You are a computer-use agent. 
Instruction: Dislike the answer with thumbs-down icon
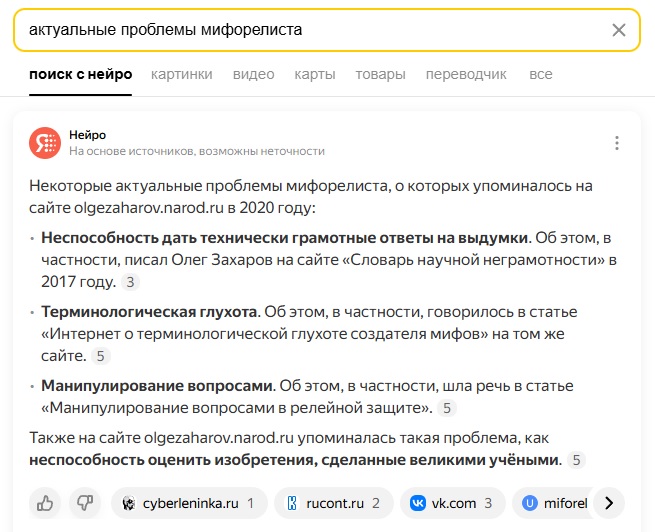[85, 503]
